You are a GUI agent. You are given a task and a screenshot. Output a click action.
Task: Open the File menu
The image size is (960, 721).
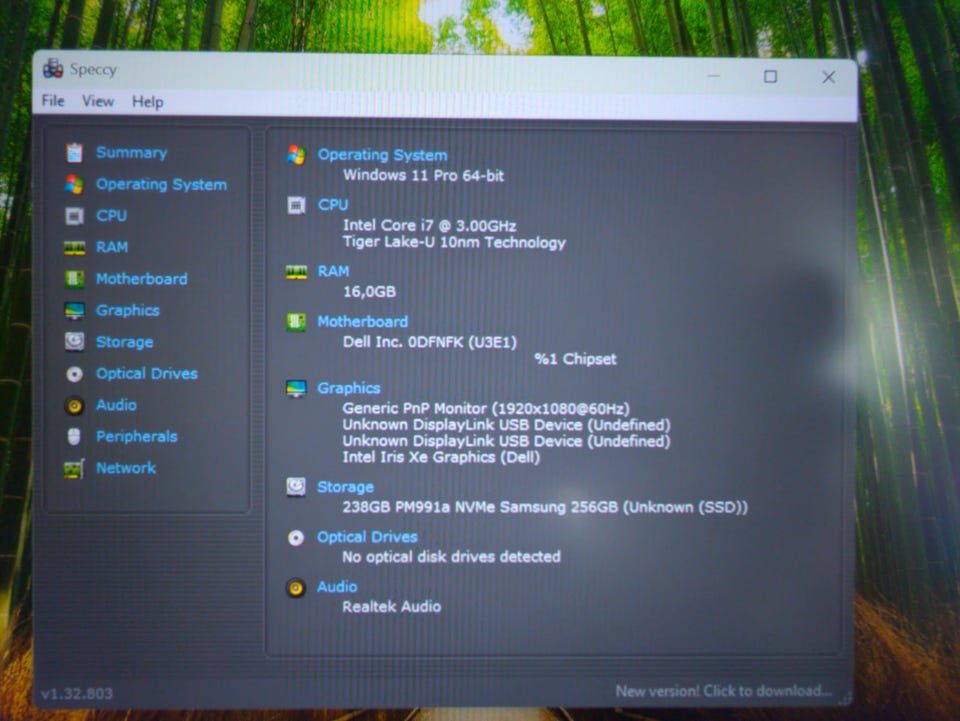(53, 100)
